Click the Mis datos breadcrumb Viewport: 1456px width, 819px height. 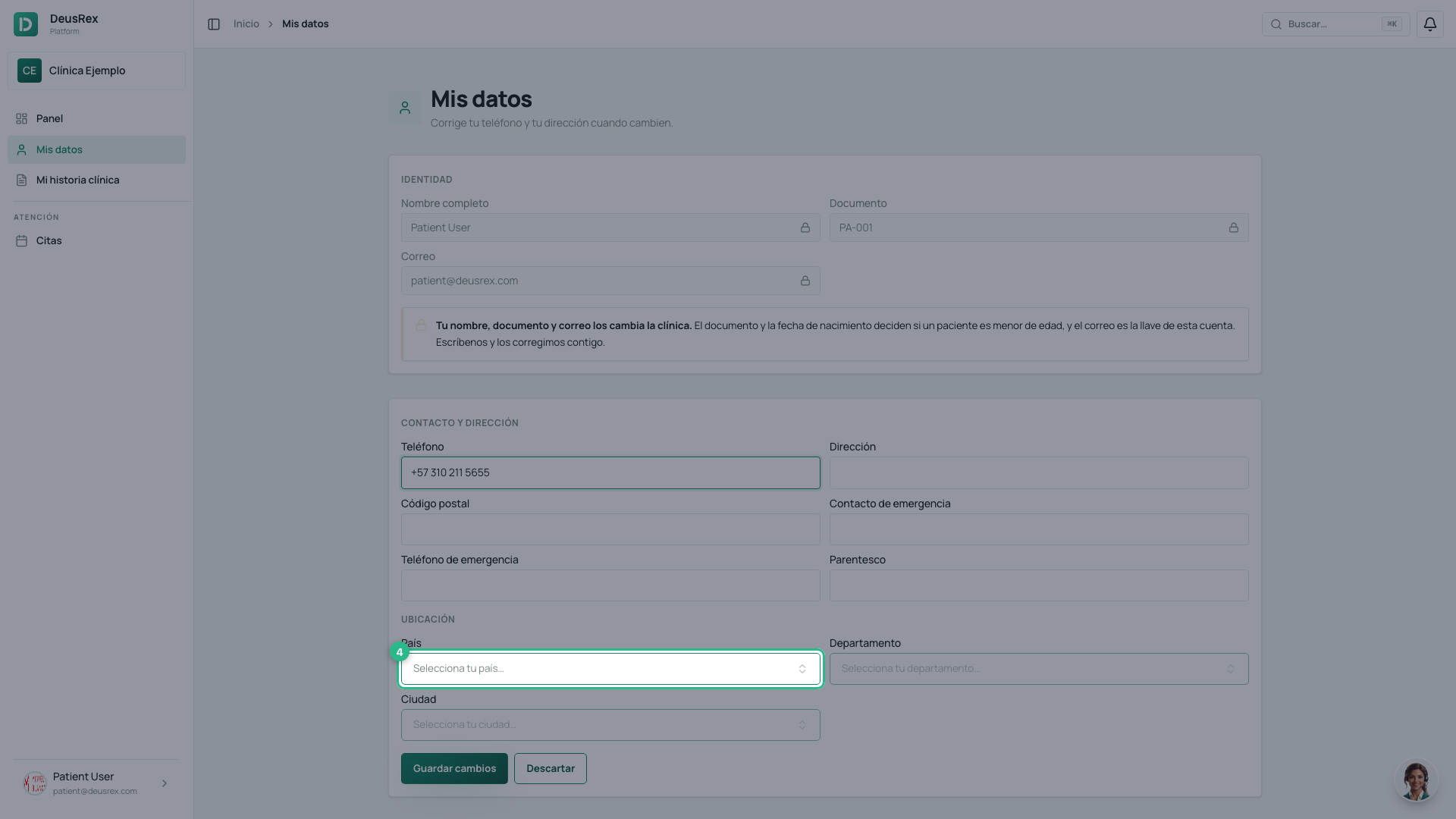306,24
